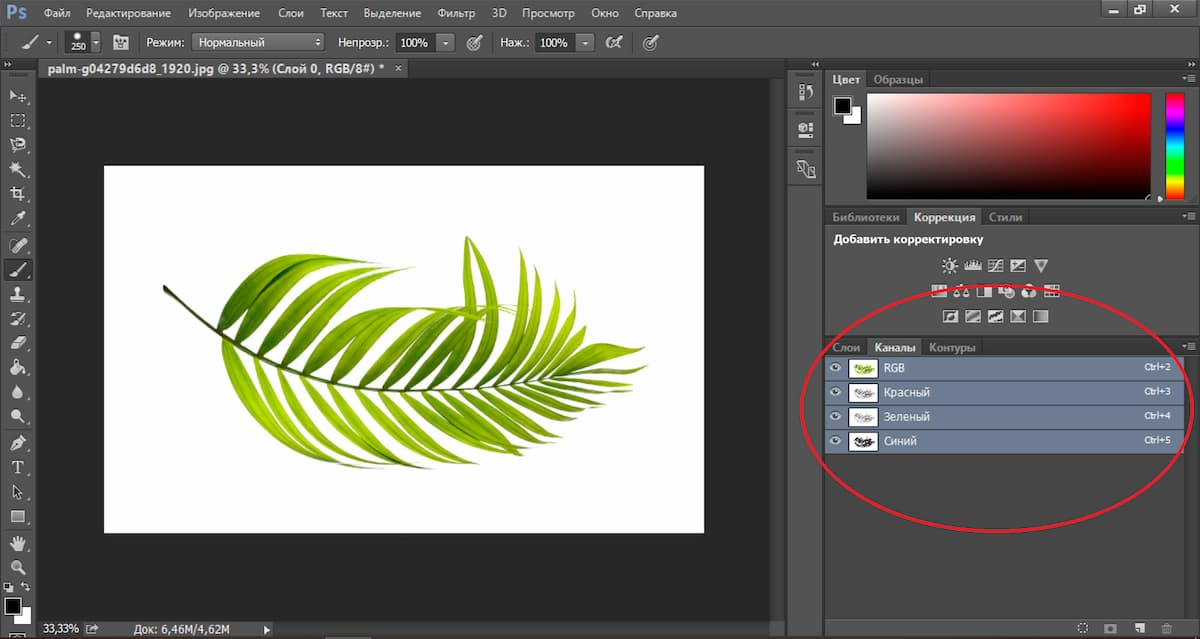Select the Hand tool
Image resolution: width=1200 pixels, height=639 pixels.
[x=18, y=543]
